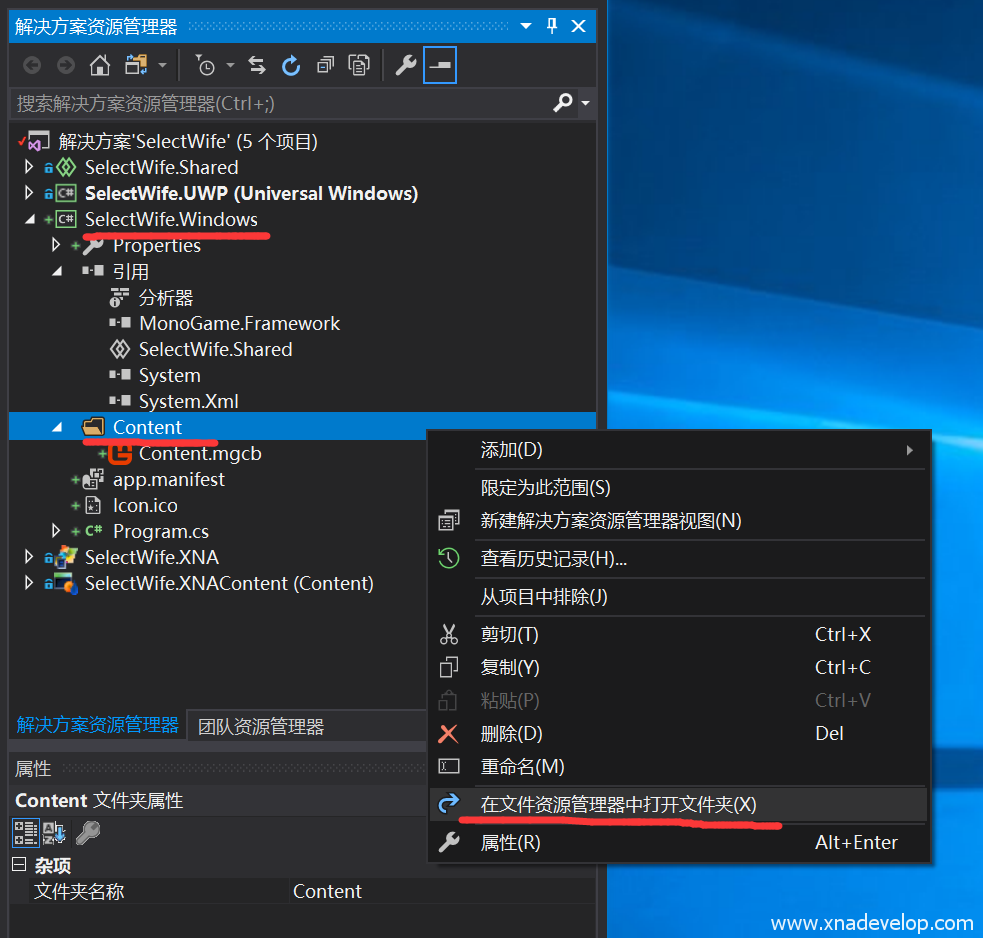Click the wrench Properties icon in the toolbar
The height and width of the screenshot is (938, 983).
click(406, 66)
